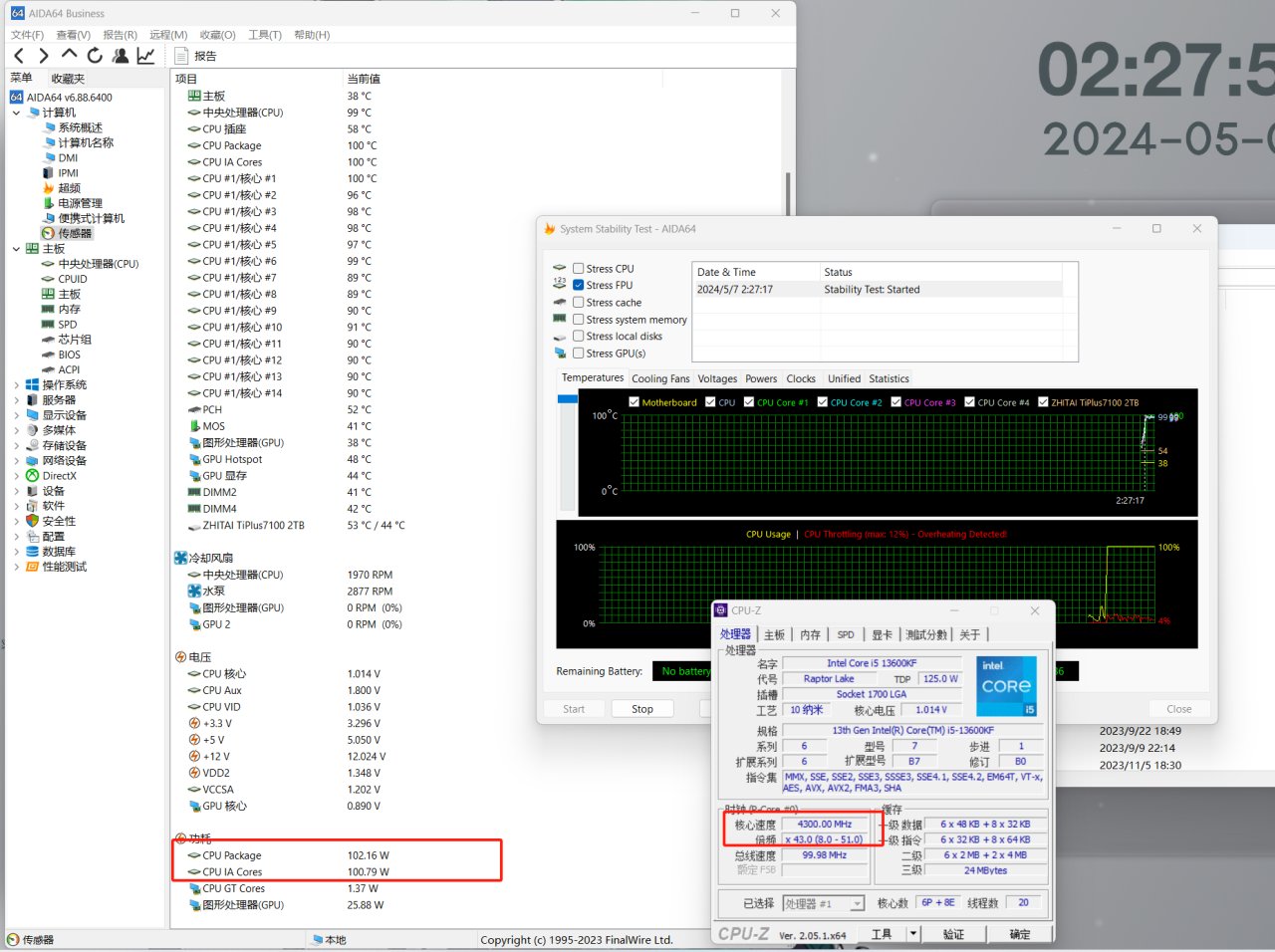Expand the 操作系统 tree node
1275x952 pixels.
(x=17, y=385)
